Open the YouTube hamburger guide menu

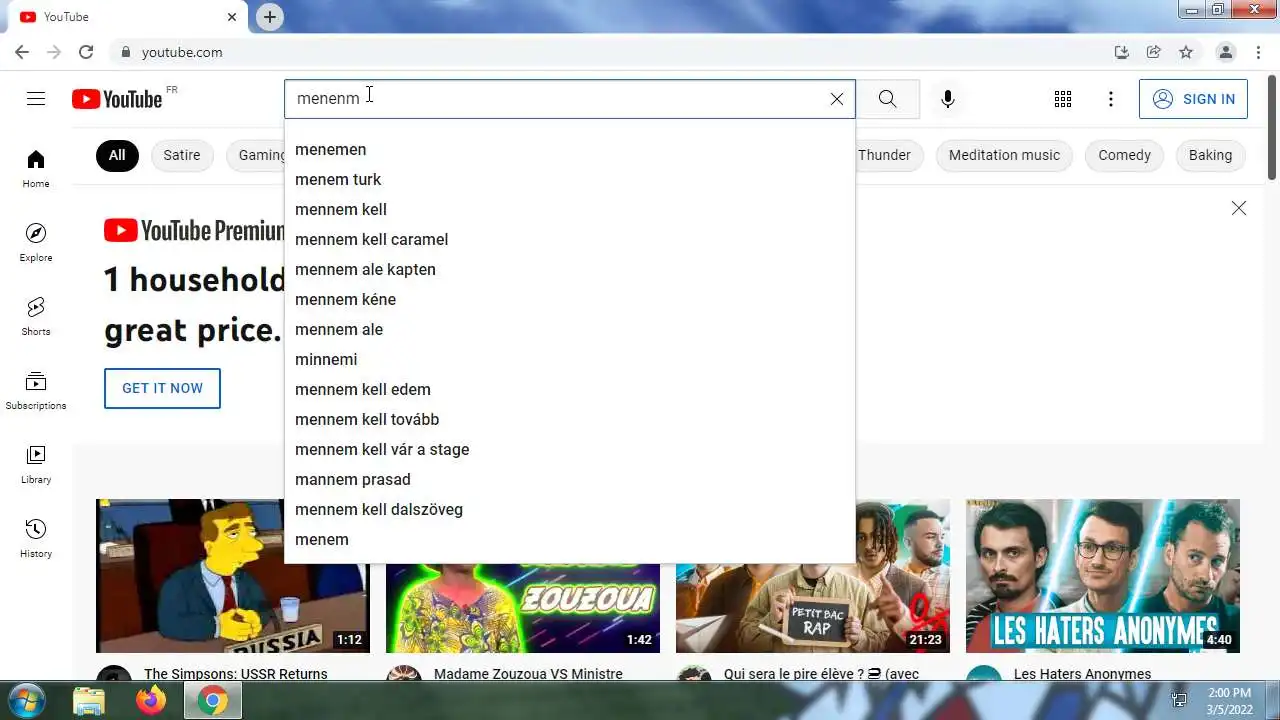click(x=36, y=99)
